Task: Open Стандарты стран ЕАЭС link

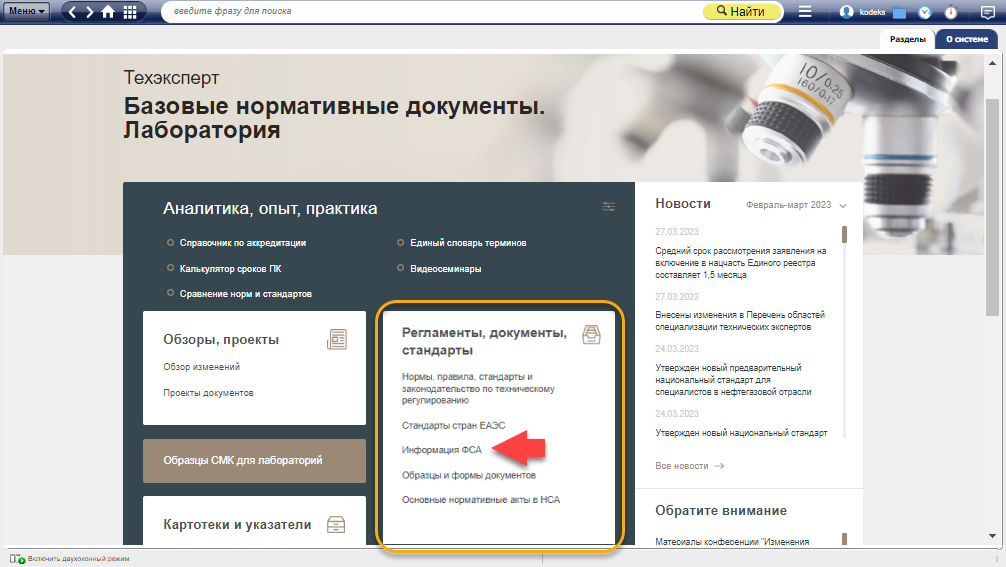Action: click(454, 425)
